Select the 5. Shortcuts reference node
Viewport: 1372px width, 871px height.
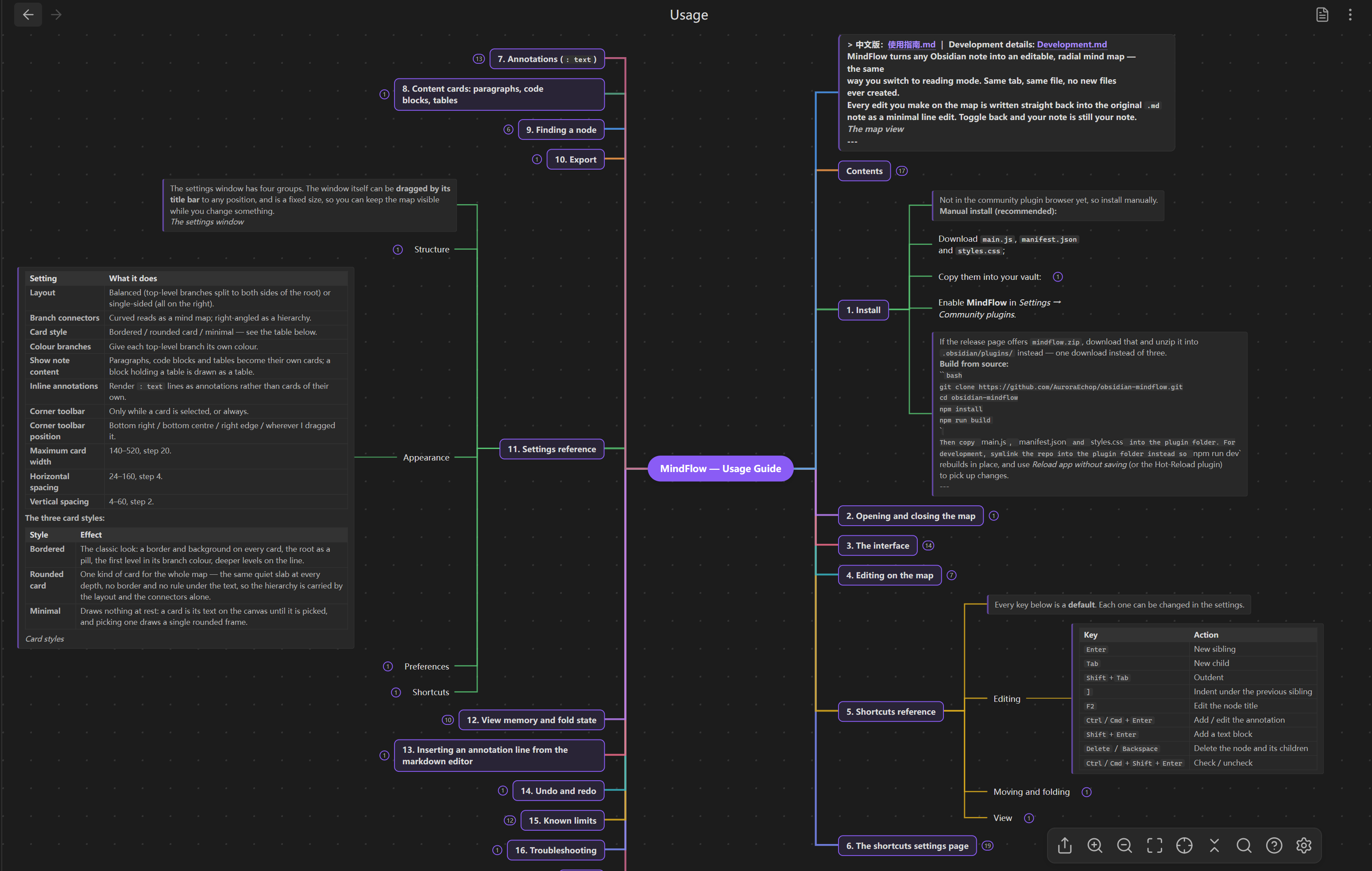[891, 712]
